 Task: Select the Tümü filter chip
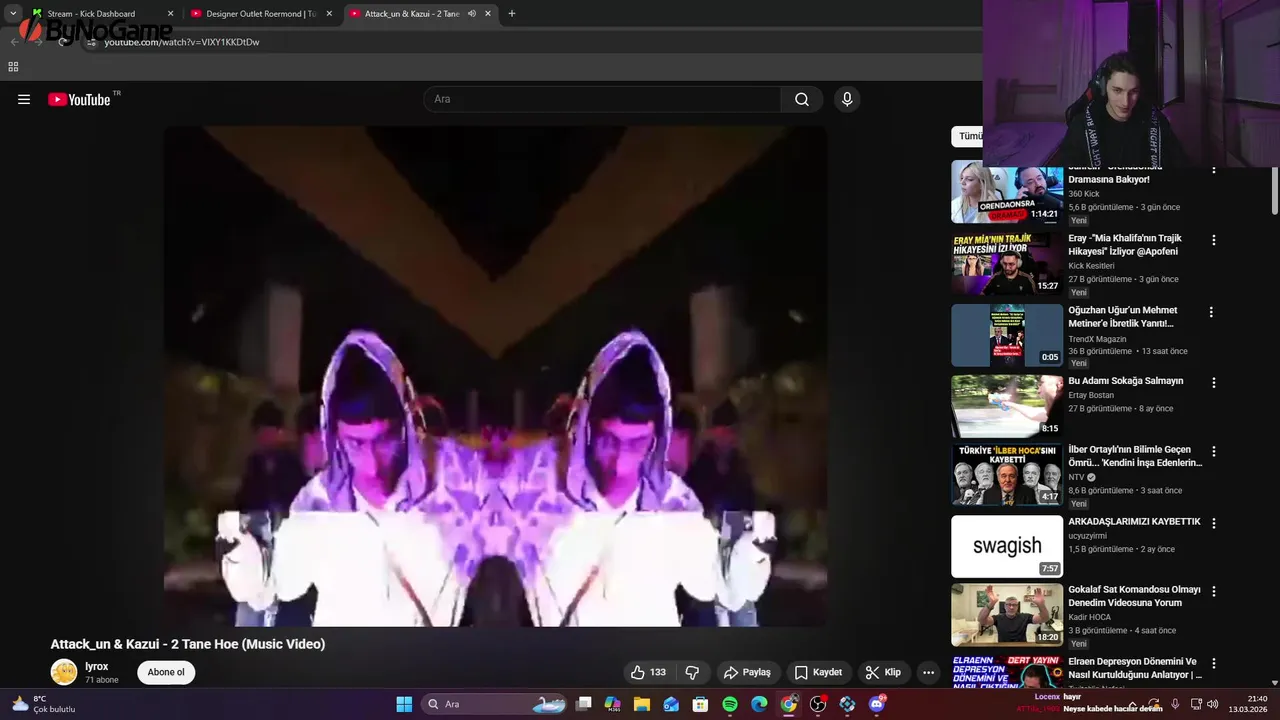click(x=968, y=136)
